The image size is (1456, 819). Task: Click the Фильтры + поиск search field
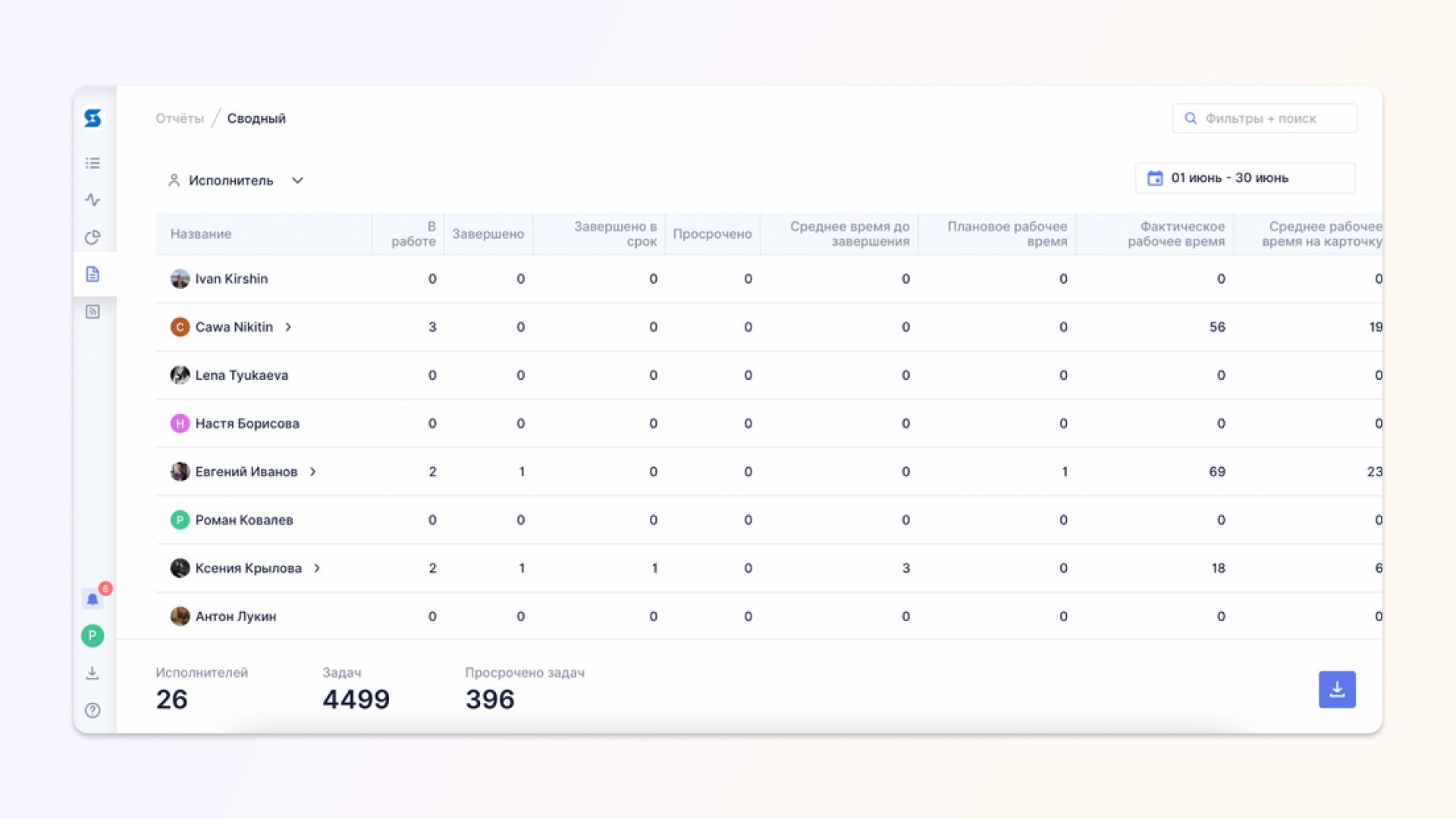[x=1264, y=118]
